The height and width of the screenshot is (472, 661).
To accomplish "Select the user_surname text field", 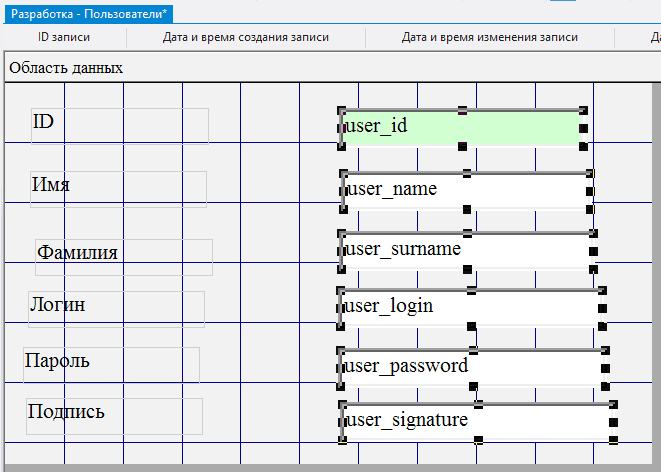I will pos(467,250).
